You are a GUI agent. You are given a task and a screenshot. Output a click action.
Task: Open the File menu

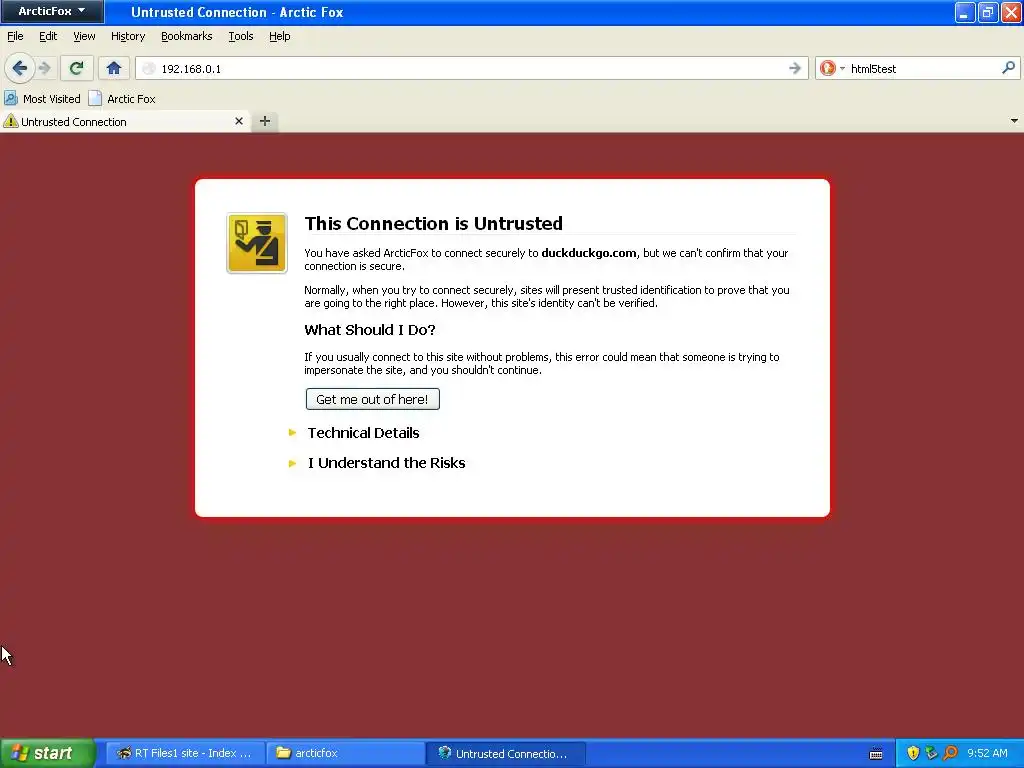point(15,37)
